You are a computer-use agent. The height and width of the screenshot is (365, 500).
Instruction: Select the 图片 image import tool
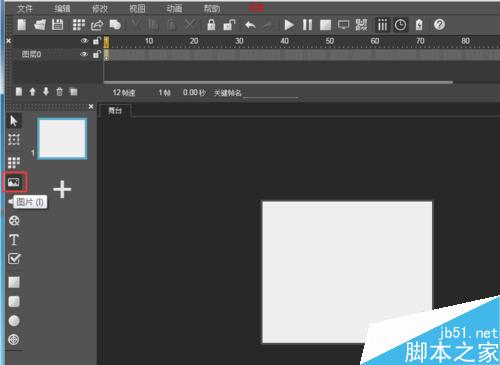(x=14, y=182)
